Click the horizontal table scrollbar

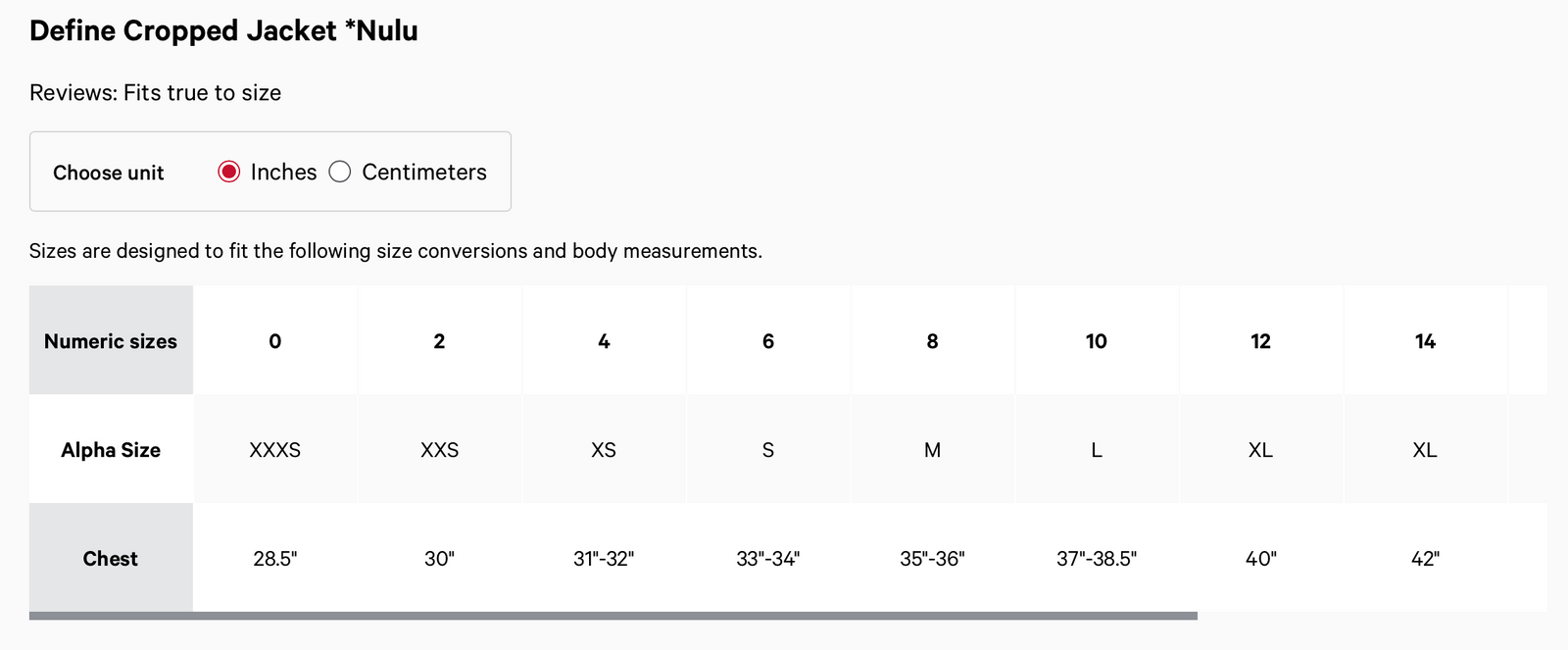coord(612,616)
